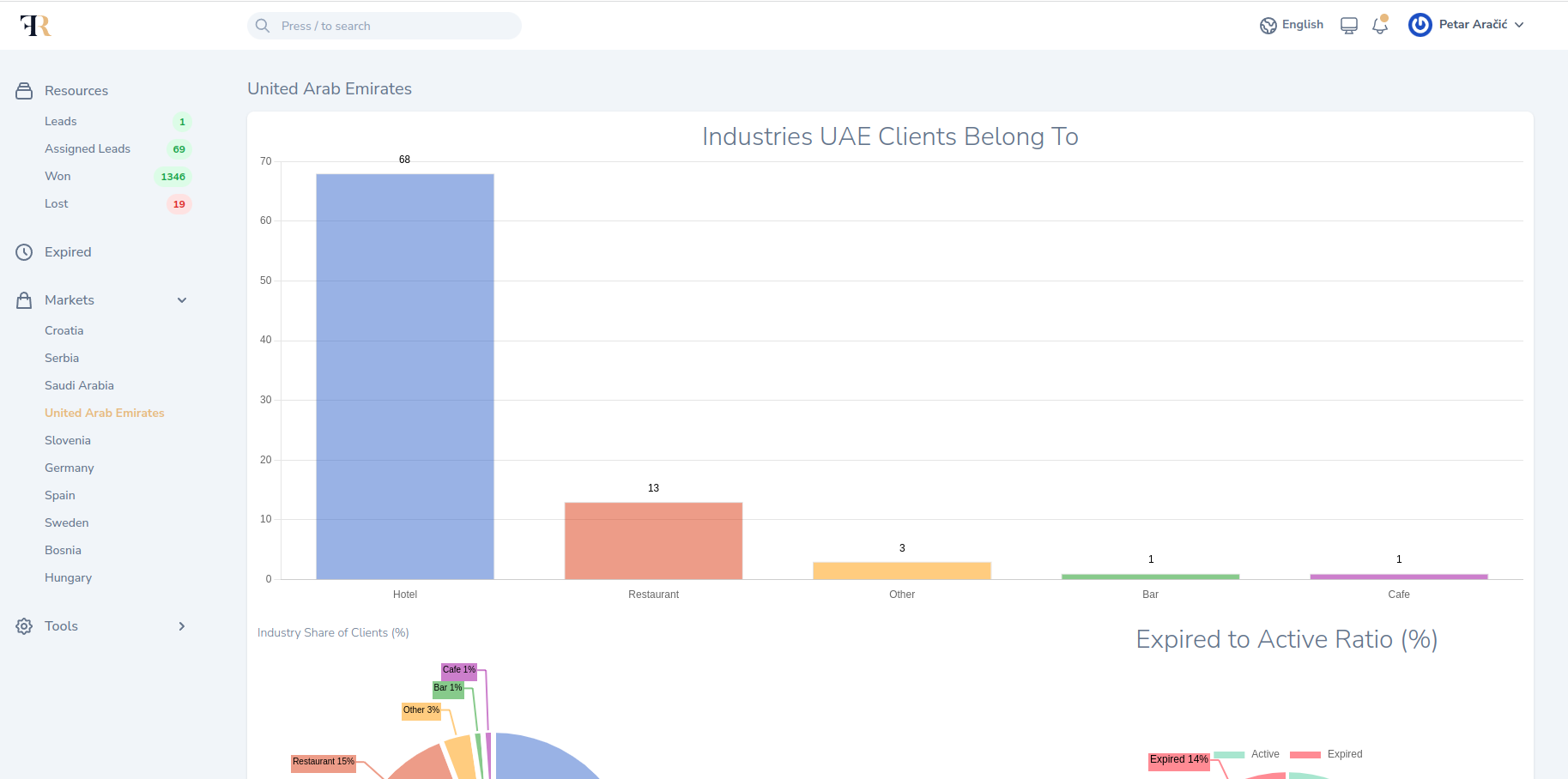Click the FR logo in header
The image size is (1568, 779).
tap(36, 26)
